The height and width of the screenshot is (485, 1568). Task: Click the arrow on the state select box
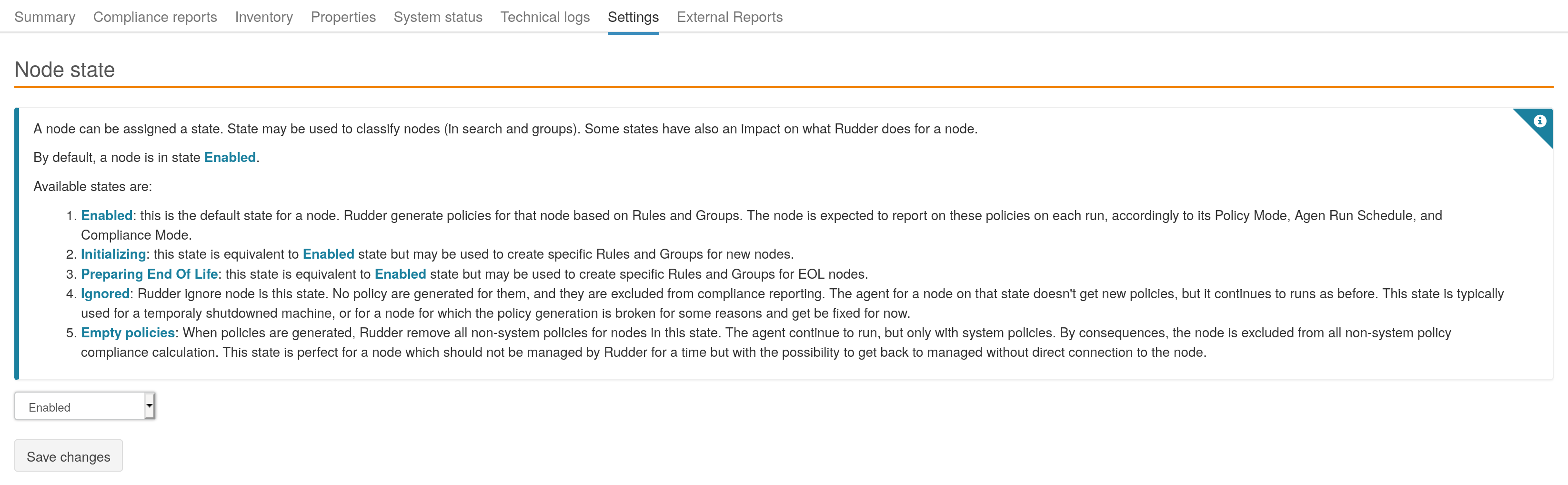[149, 406]
